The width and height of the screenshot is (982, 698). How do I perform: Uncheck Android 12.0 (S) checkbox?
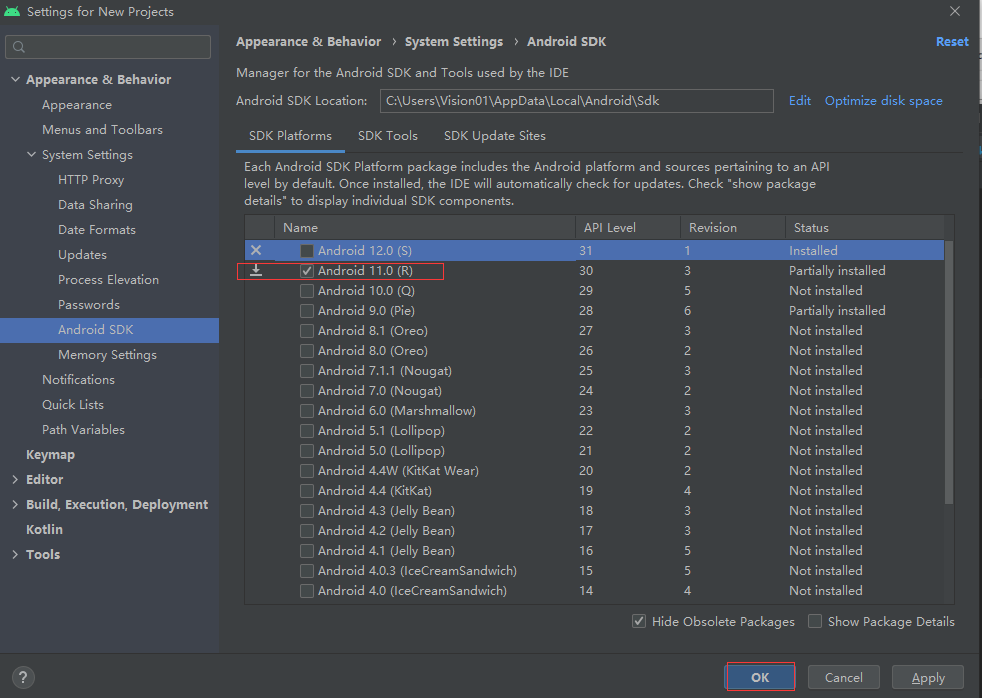point(307,251)
